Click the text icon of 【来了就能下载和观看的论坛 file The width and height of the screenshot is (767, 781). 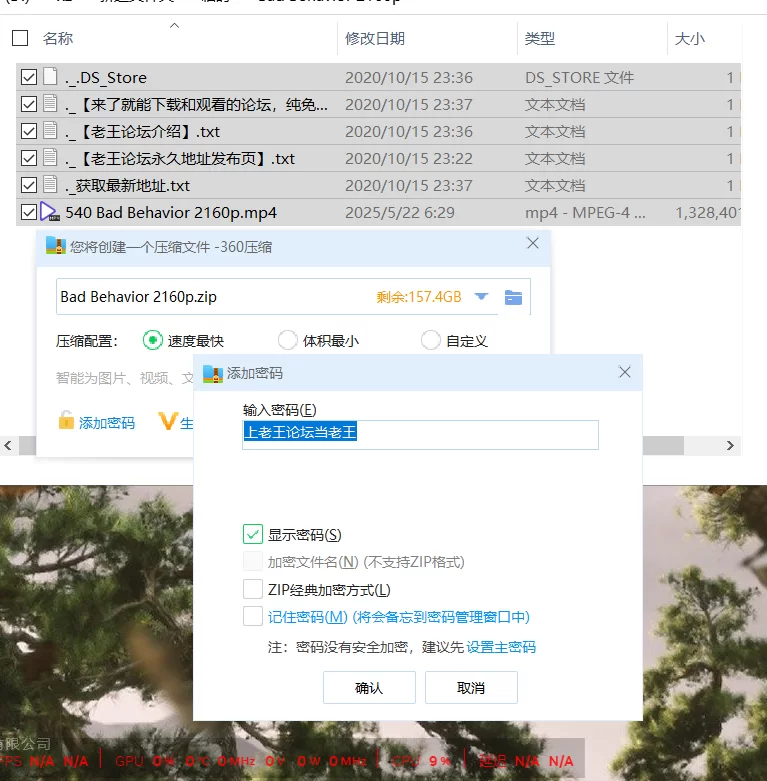pos(50,103)
